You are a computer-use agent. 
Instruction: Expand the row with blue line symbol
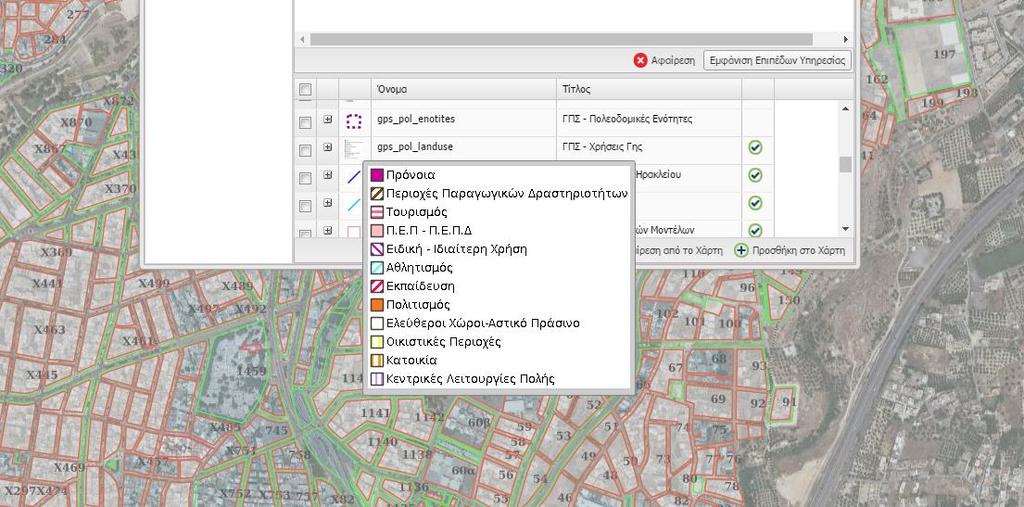328,175
